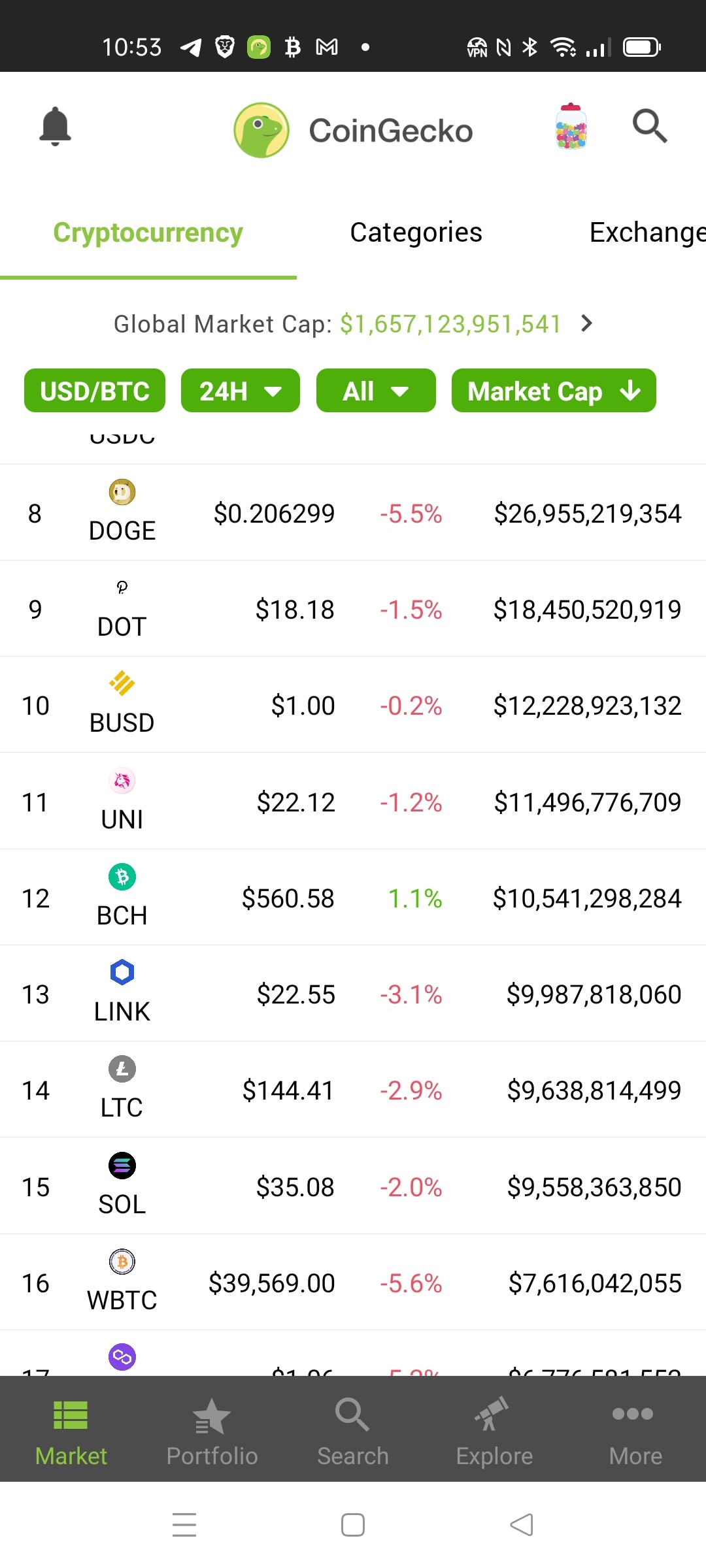Open the BCH coin row
This screenshot has width=706, height=1568.
[x=353, y=898]
